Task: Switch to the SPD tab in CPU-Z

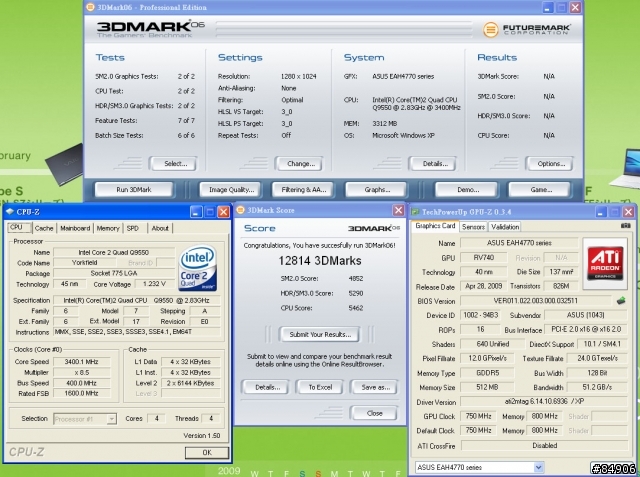Action: click(x=133, y=228)
